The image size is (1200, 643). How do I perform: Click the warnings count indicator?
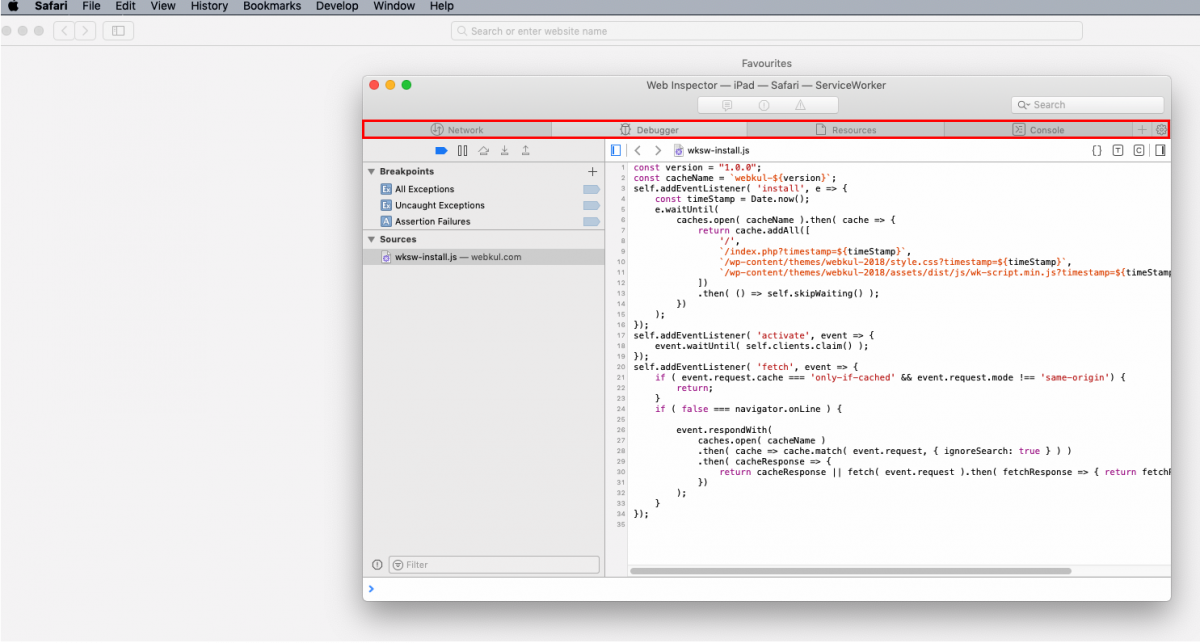click(801, 105)
